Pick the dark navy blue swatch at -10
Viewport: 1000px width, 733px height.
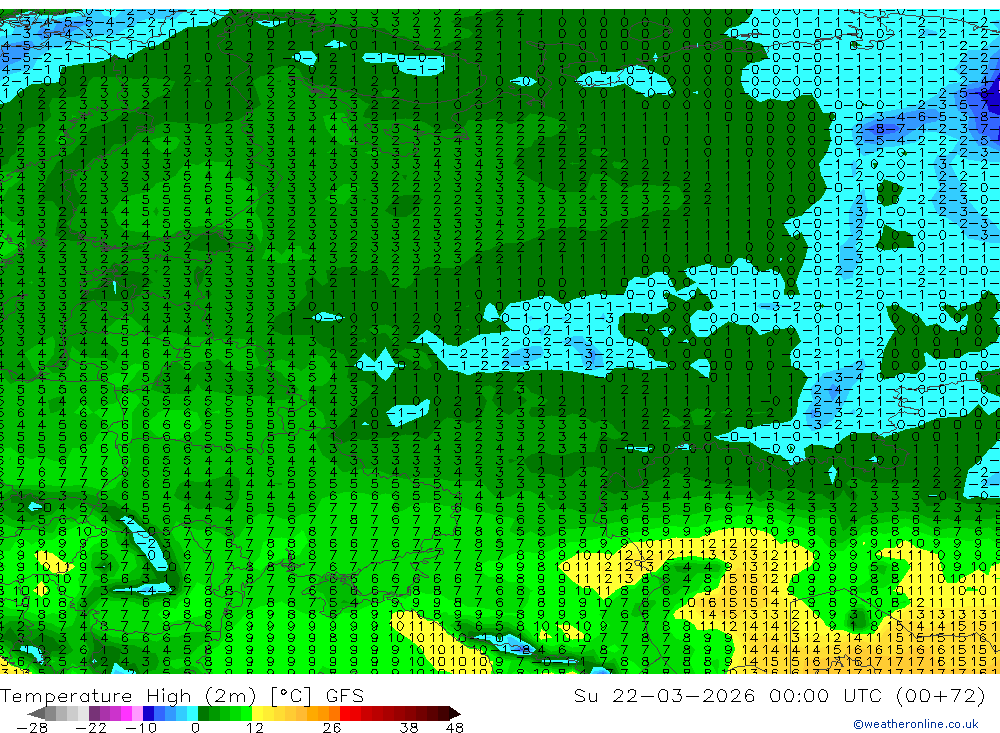[149, 713]
